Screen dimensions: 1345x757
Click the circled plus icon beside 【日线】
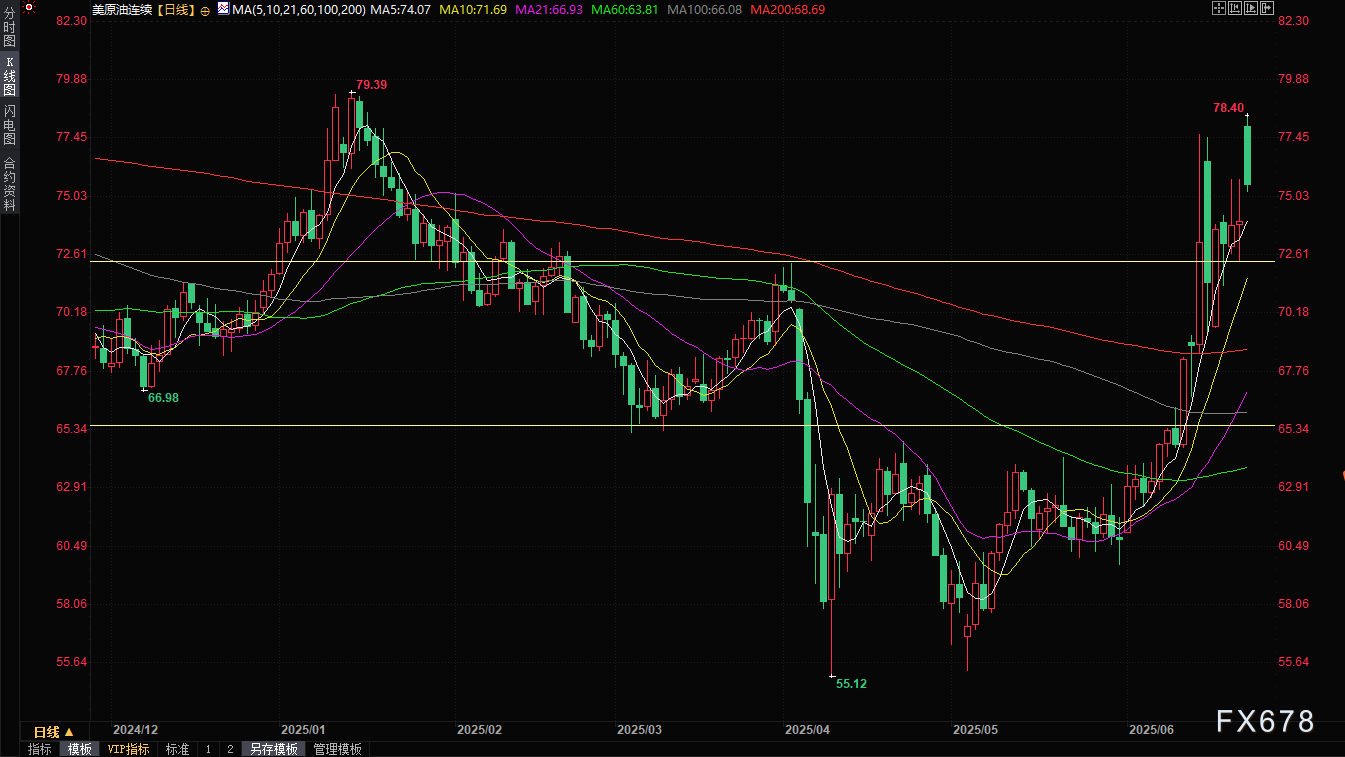click(205, 10)
